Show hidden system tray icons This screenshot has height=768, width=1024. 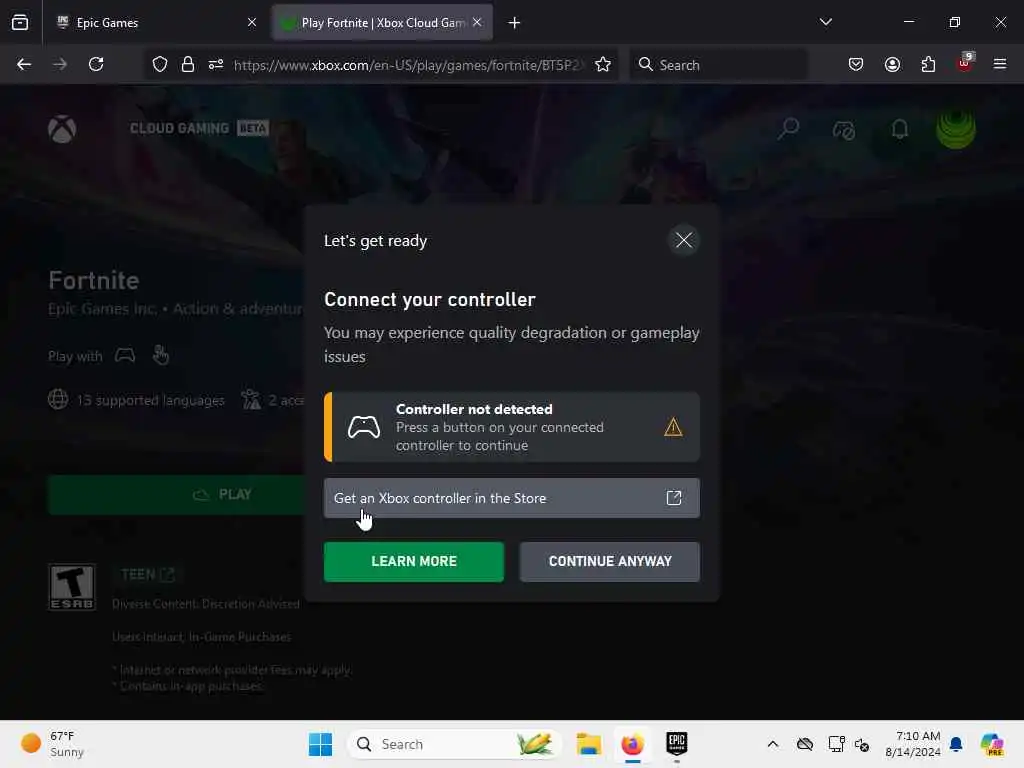point(773,744)
